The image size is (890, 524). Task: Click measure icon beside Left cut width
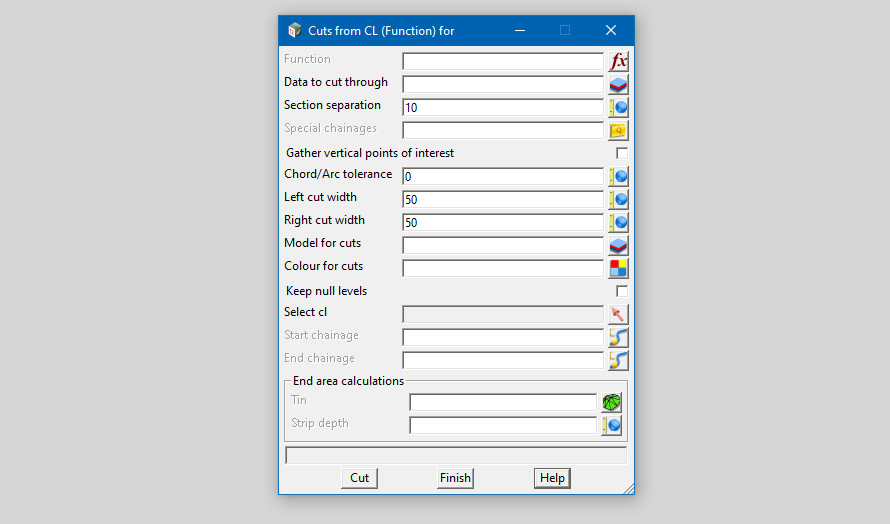point(618,199)
